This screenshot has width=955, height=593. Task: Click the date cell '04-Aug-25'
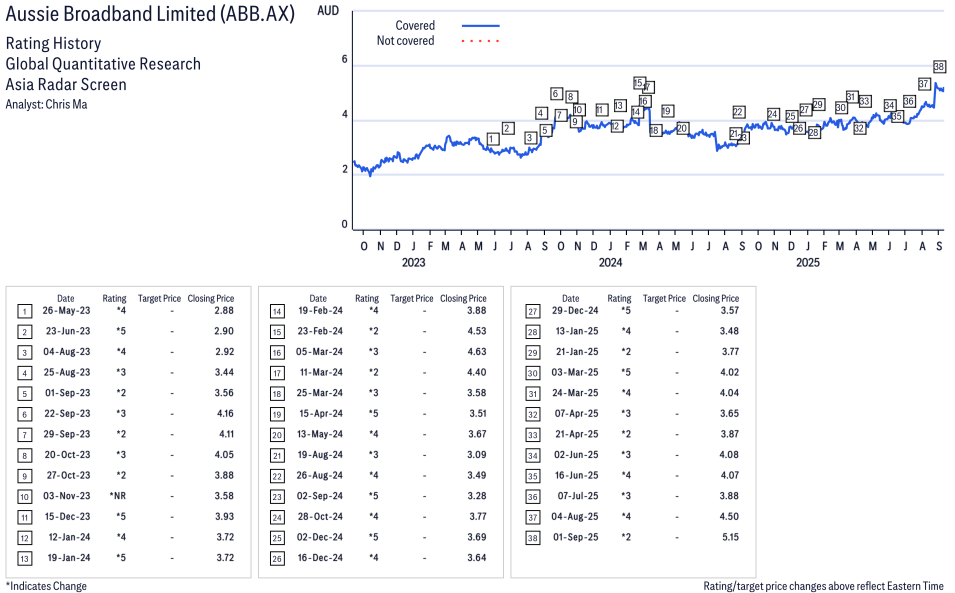coord(575,516)
